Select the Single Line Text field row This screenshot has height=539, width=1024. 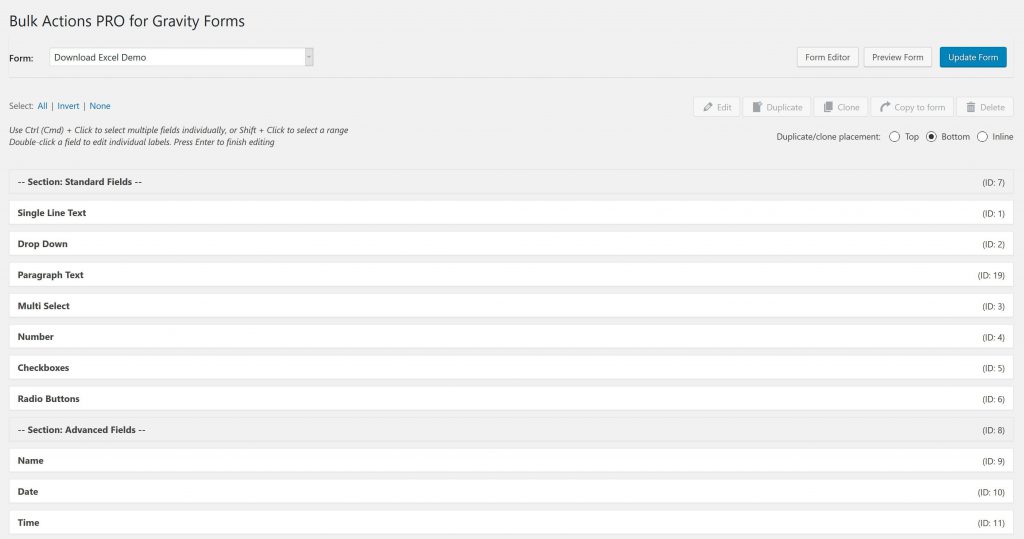click(511, 213)
